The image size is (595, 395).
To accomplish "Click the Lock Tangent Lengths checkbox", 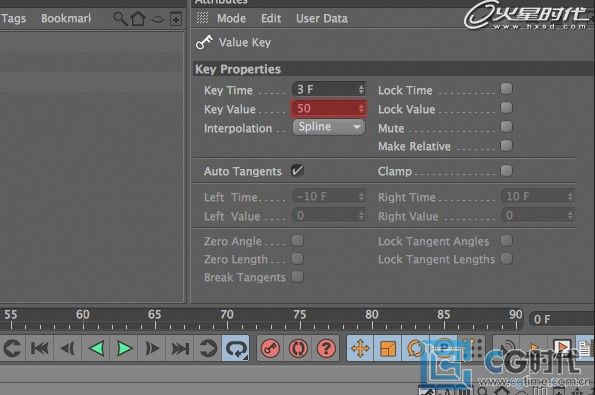I will pos(506,259).
